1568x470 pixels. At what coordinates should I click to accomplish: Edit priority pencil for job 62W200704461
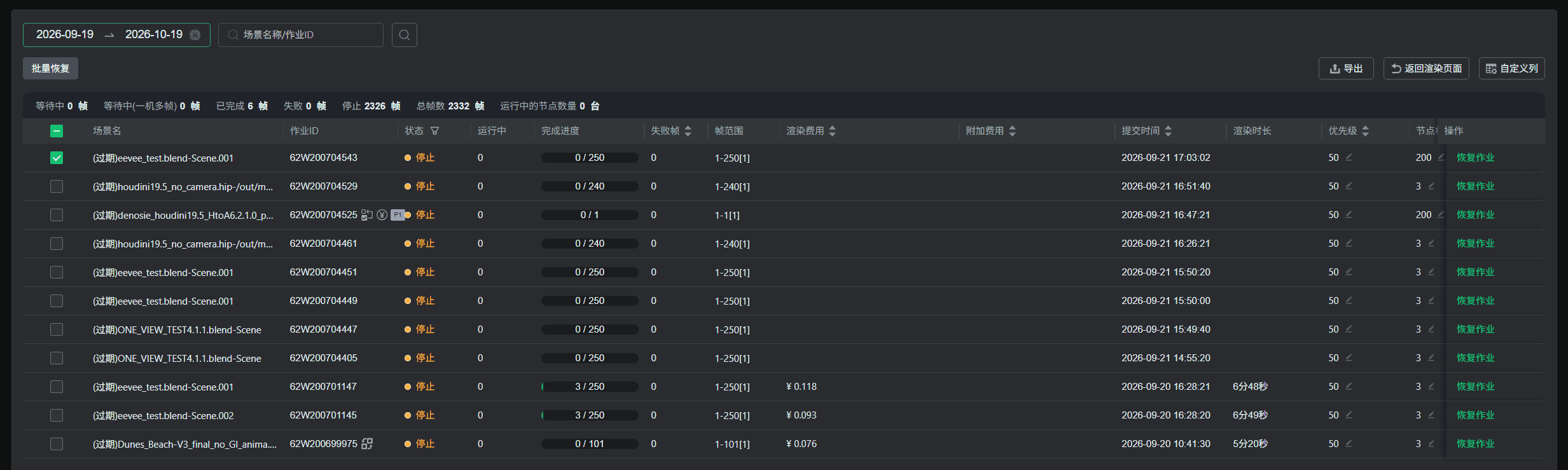(1349, 243)
